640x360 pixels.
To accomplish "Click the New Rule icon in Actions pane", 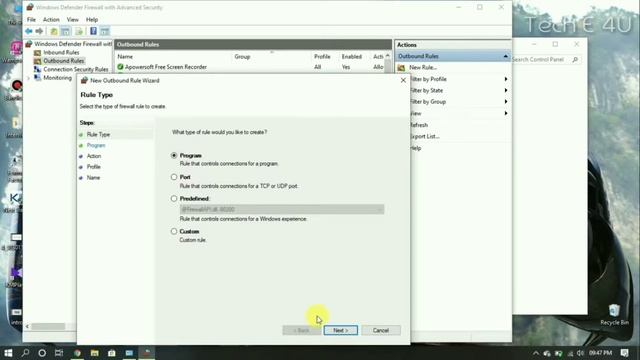I will (401, 67).
